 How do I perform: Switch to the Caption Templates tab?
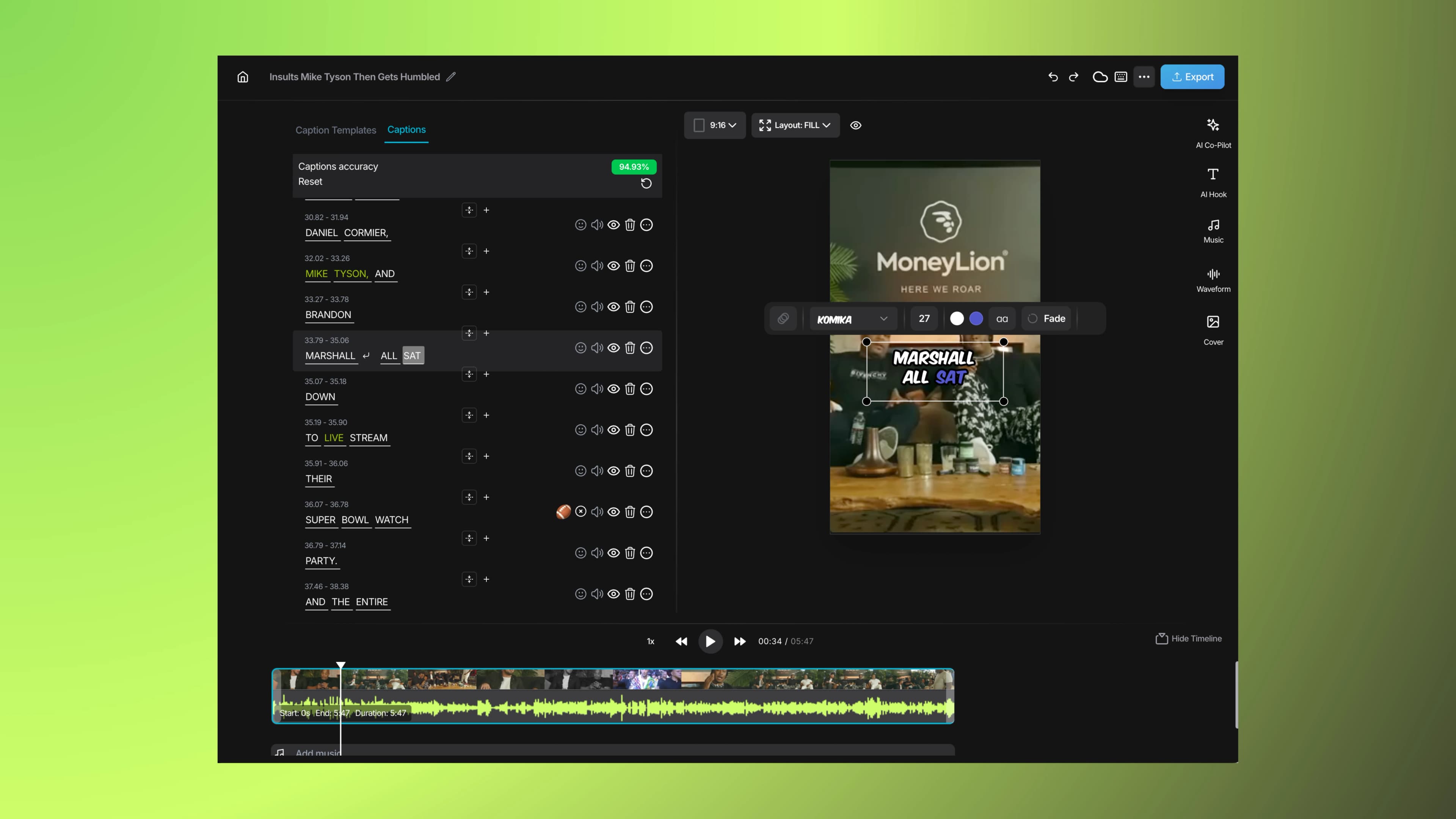point(336,130)
